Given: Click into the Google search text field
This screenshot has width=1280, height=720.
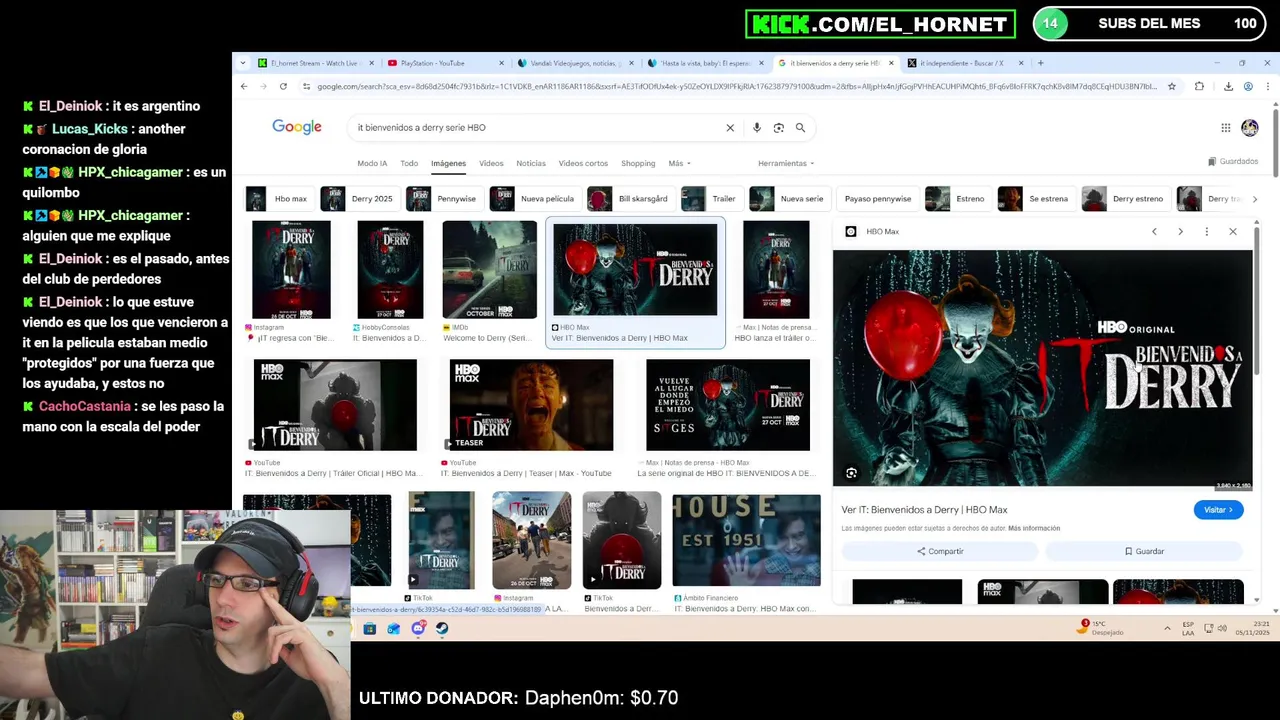Looking at the screenshot, I should [x=535, y=128].
